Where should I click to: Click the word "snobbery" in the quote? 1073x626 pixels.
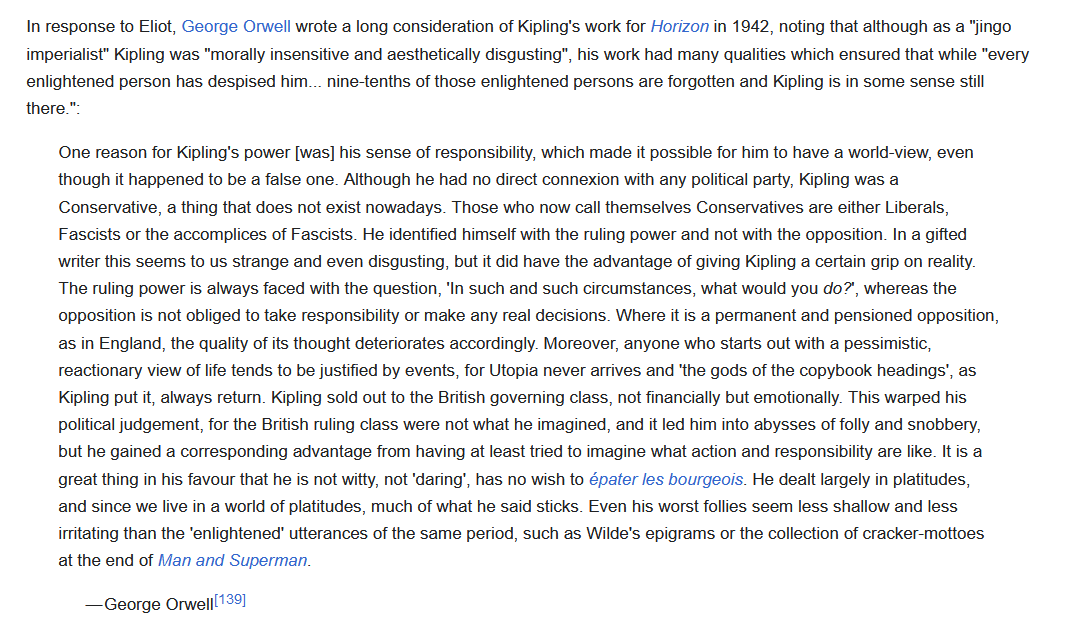pyautogui.click(x=943, y=424)
